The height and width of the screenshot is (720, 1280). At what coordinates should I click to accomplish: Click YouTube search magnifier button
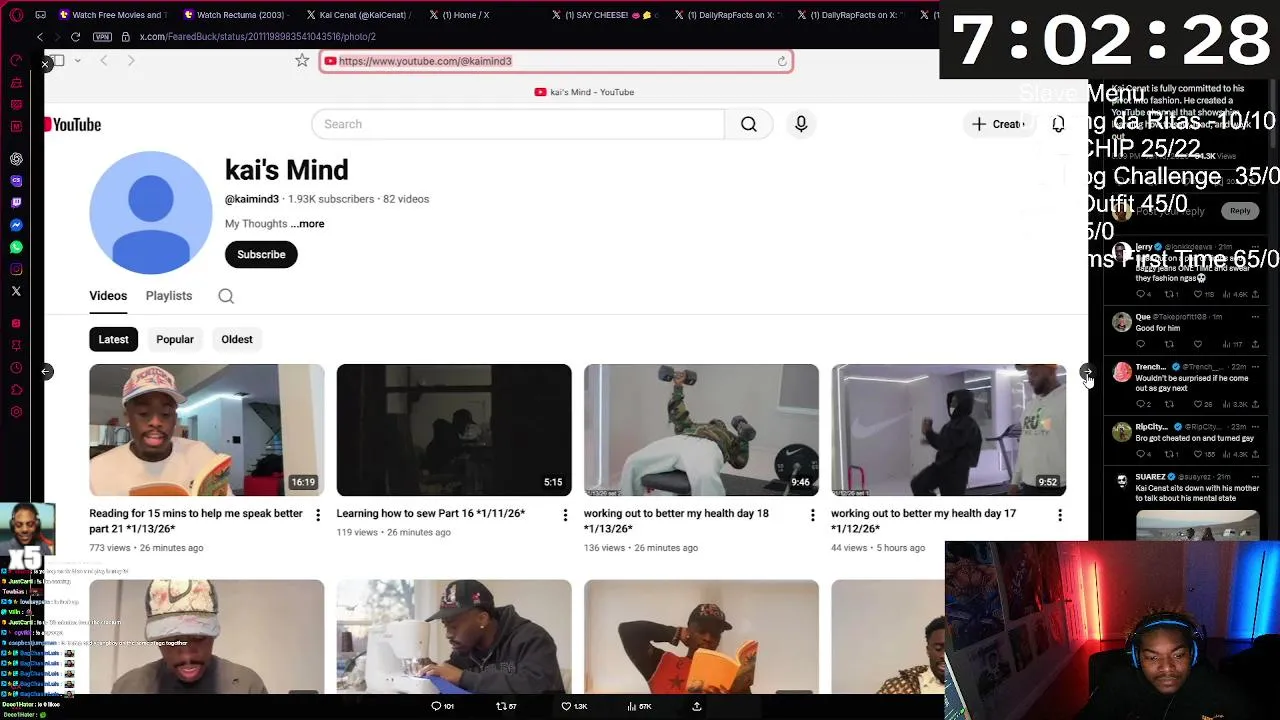click(x=749, y=124)
